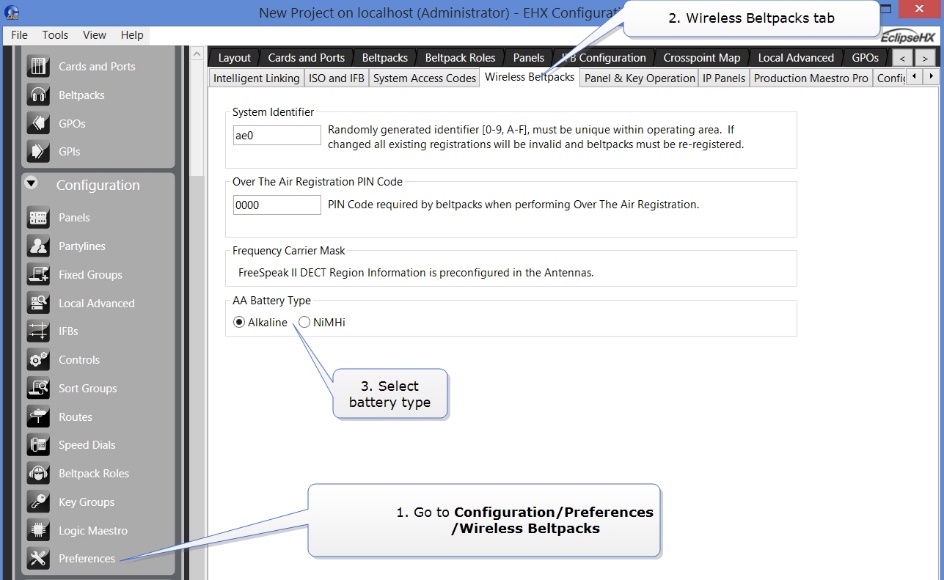Open the System Access Codes tab
The height and width of the screenshot is (580, 944).
pos(424,78)
